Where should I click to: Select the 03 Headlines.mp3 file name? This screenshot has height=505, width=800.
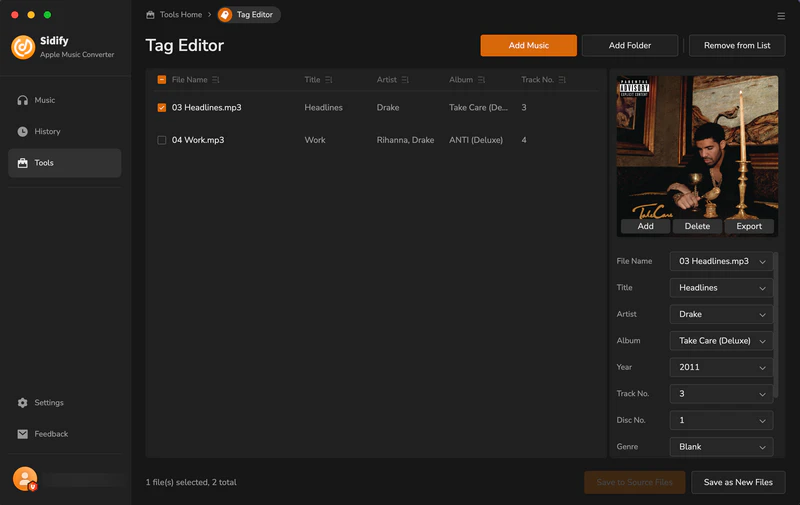point(207,108)
